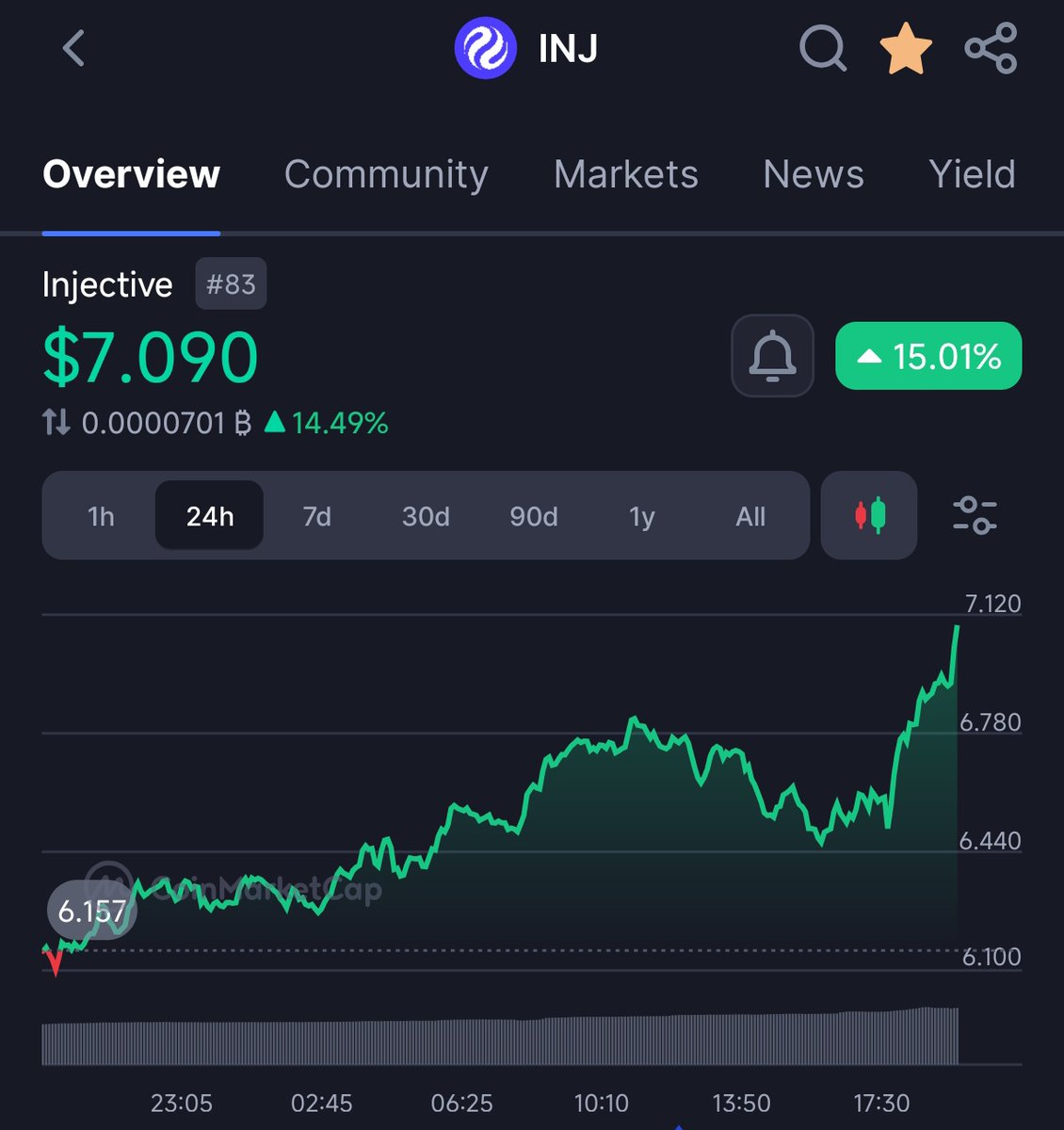The image size is (1064, 1130).
Task: Tap the volume bars below chart
Action: [x=500, y=1036]
